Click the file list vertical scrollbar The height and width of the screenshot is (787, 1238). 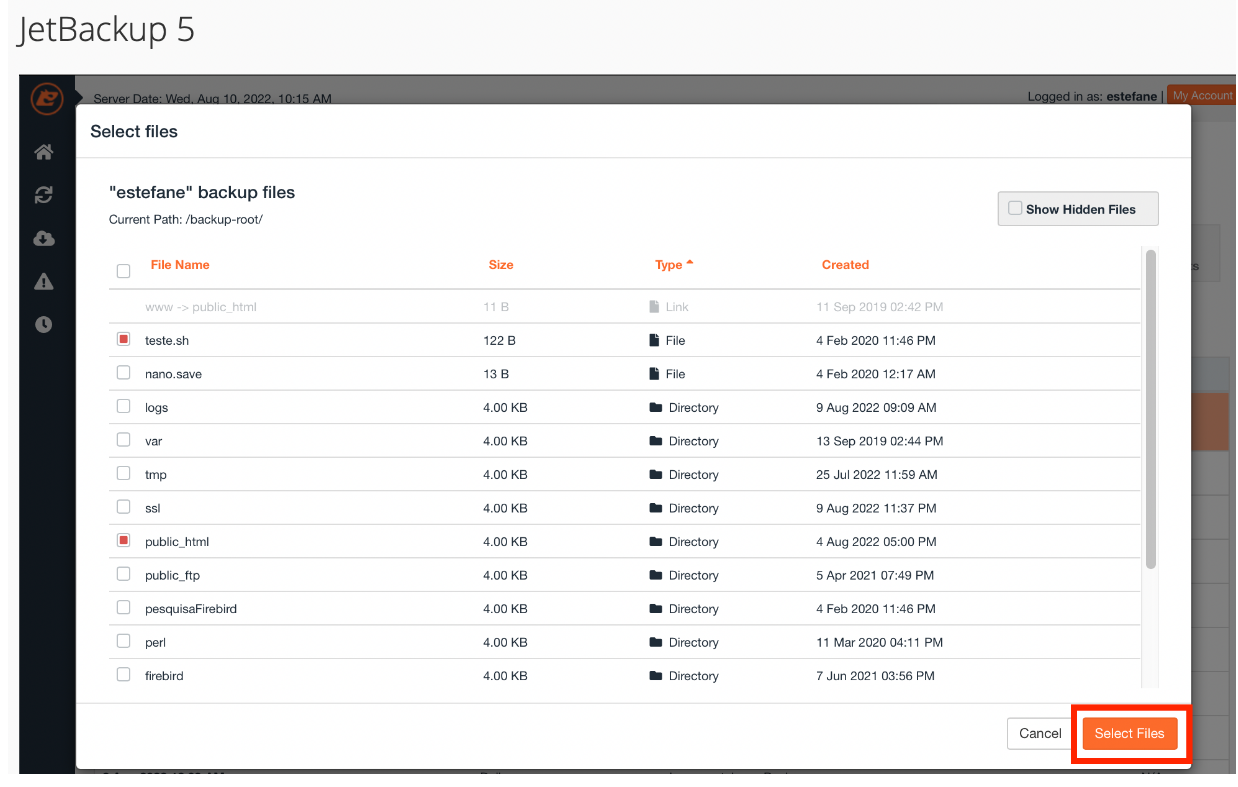point(1150,409)
